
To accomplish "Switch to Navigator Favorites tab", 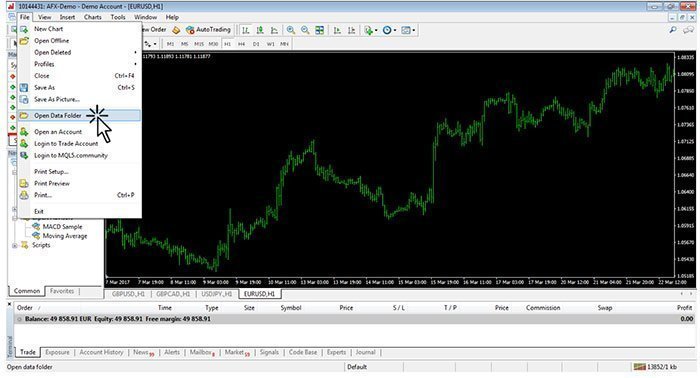I will [x=62, y=291].
